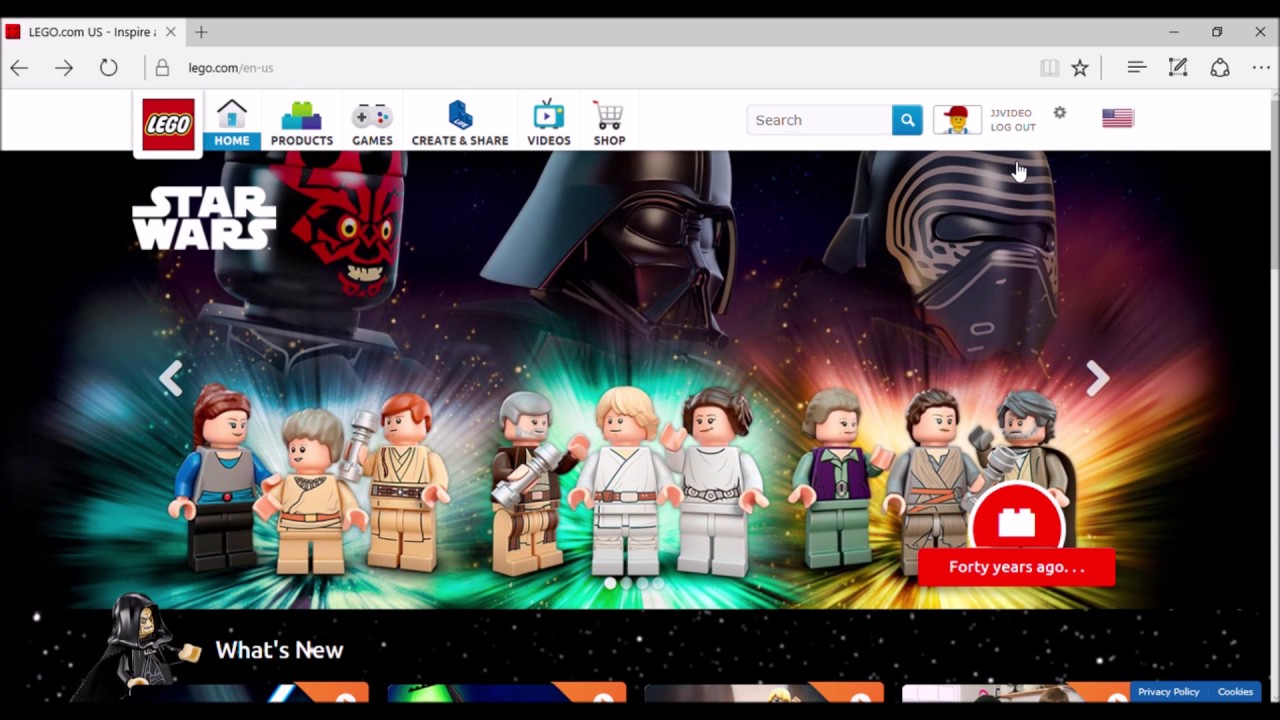Image resolution: width=1280 pixels, height=720 pixels.
Task: Refresh the page with reload icon
Action: click(x=108, y=68)
